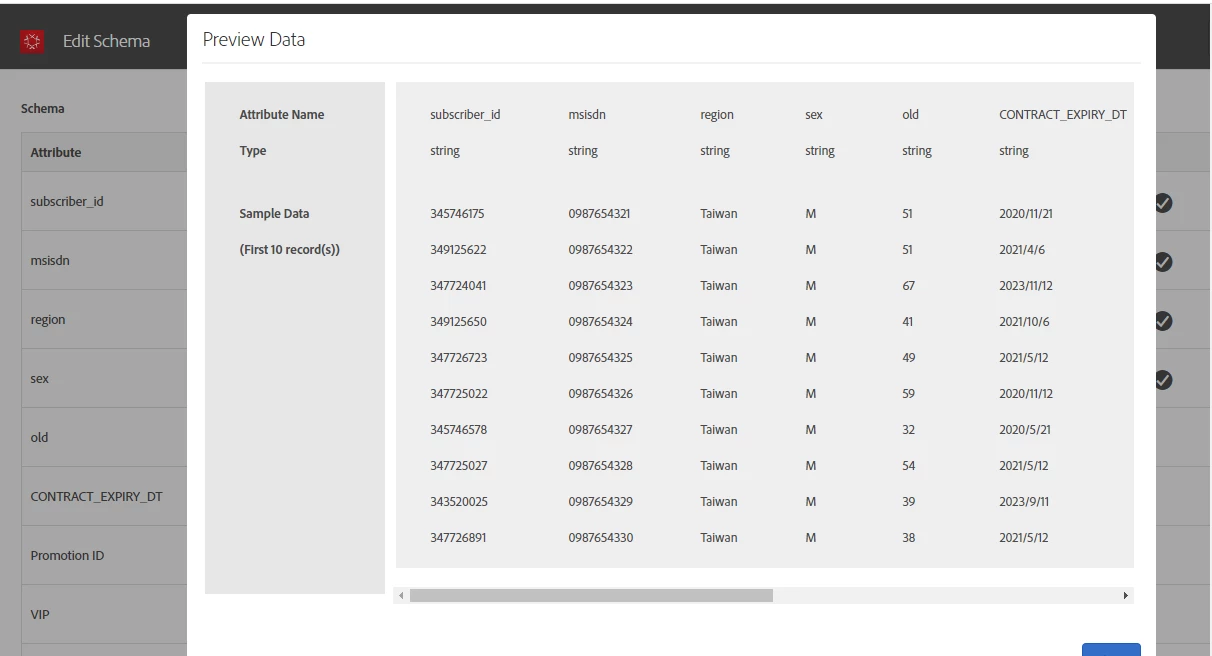Click age value 41 in old column
The width and height of the screenshot is (1212, 656).
[907, 322]
